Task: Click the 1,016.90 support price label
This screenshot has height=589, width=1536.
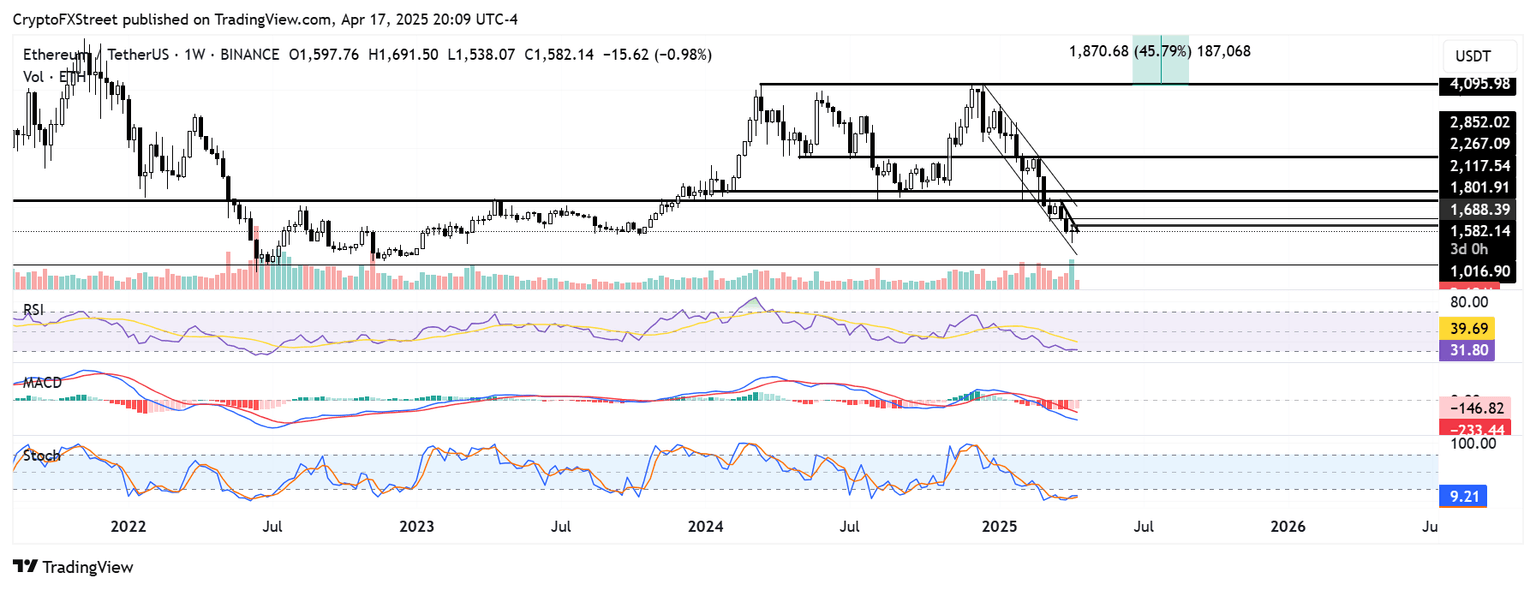Action: click(1475, 270)
